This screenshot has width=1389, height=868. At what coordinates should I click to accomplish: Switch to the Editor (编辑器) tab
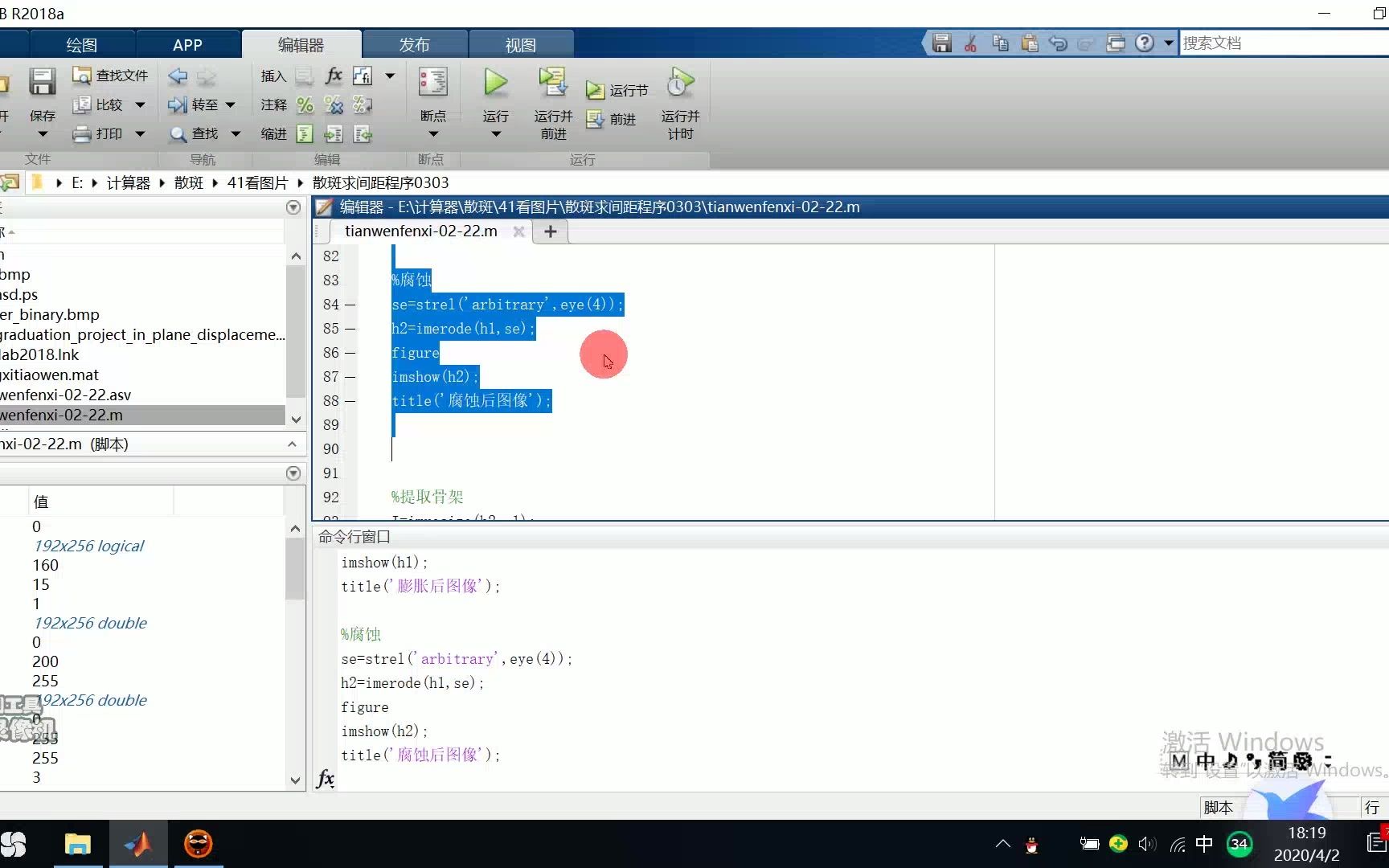coord(301,45)
